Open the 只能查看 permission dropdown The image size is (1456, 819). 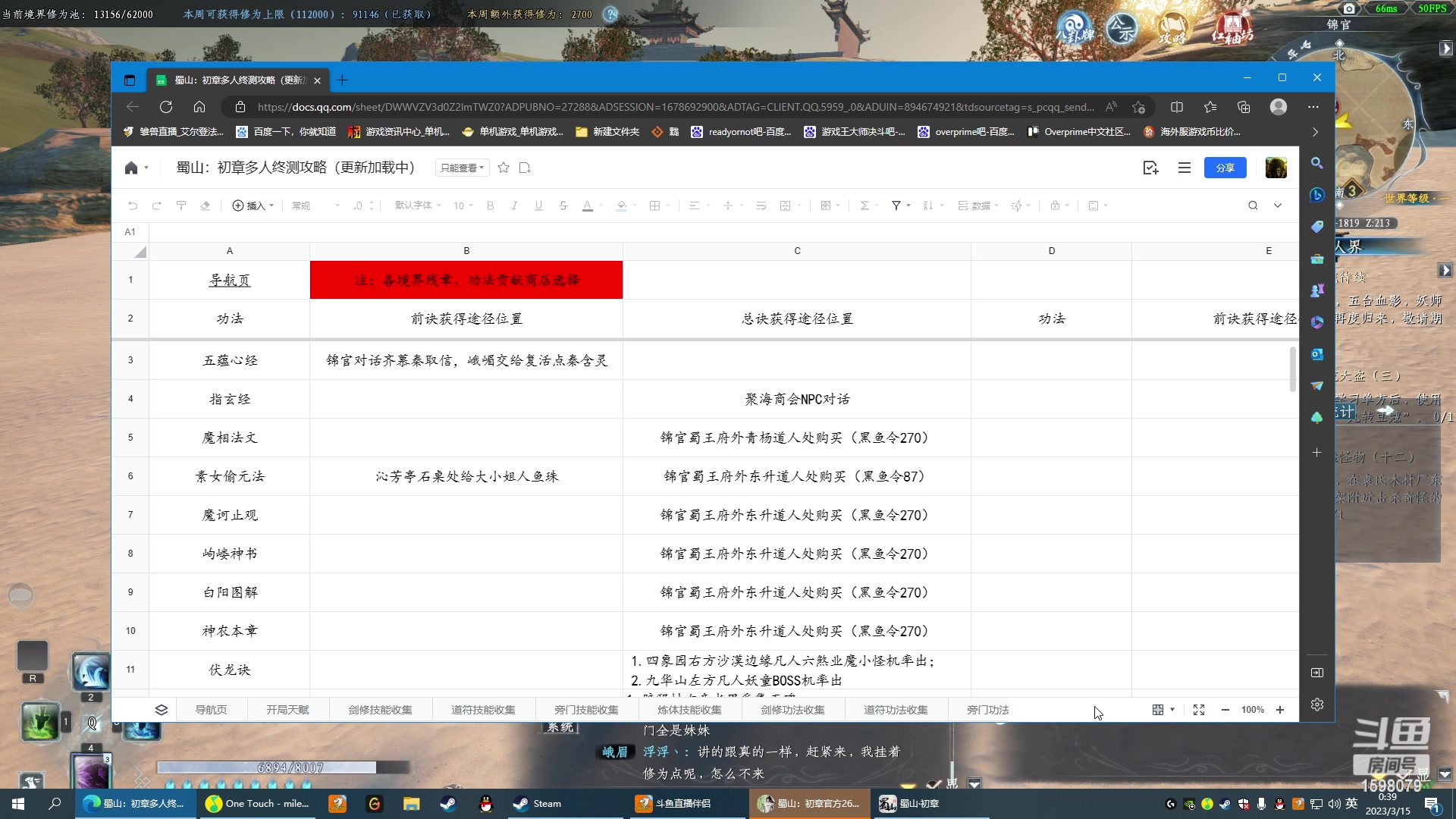[461, 168]
